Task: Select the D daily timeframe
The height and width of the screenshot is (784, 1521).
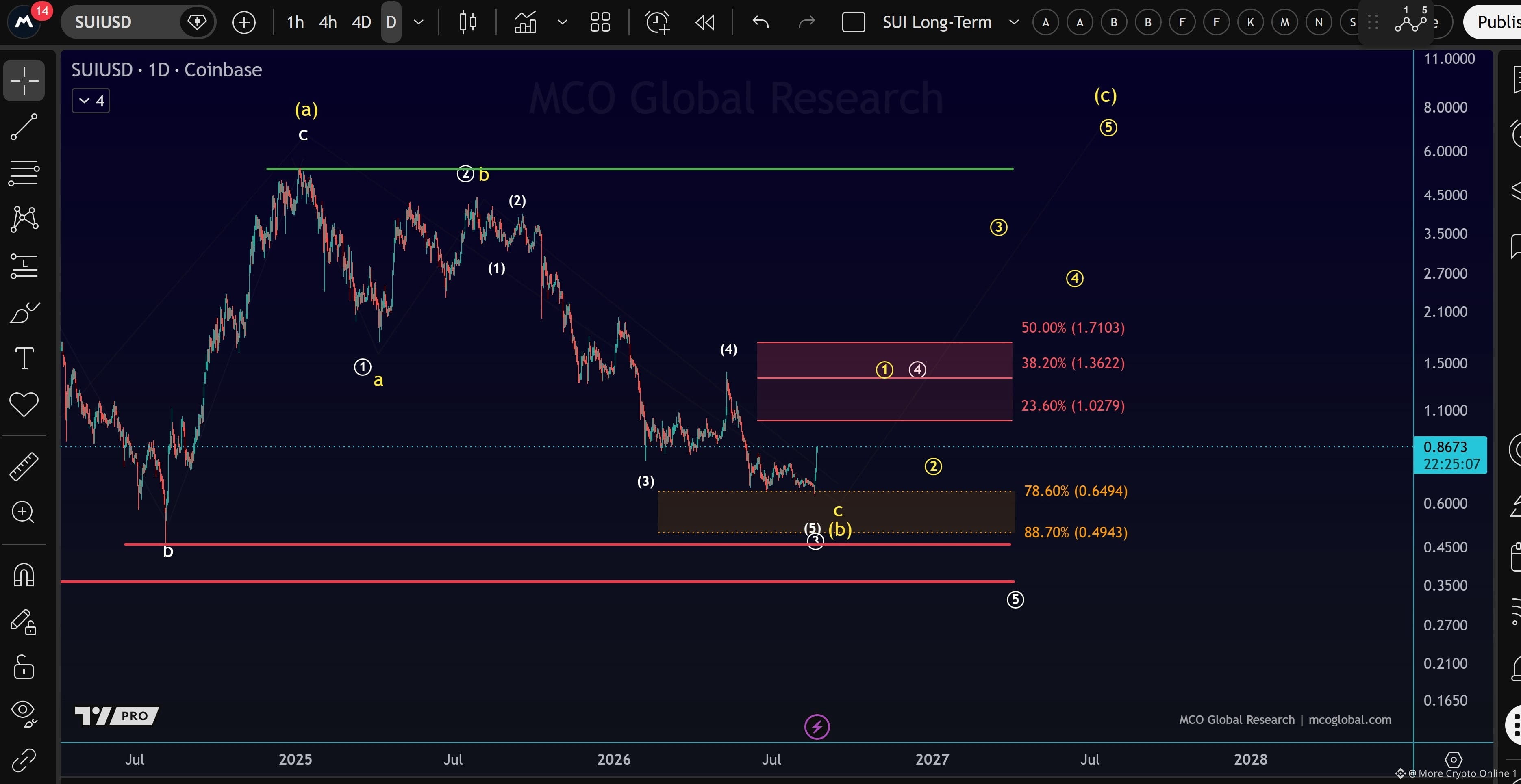Action: coord(391,22)
